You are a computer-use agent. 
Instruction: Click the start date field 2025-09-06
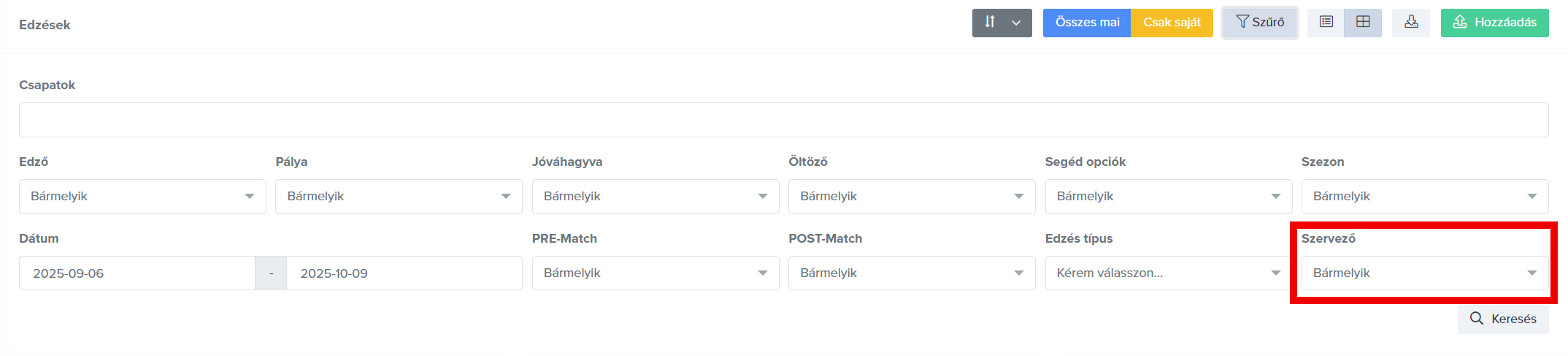137,273
